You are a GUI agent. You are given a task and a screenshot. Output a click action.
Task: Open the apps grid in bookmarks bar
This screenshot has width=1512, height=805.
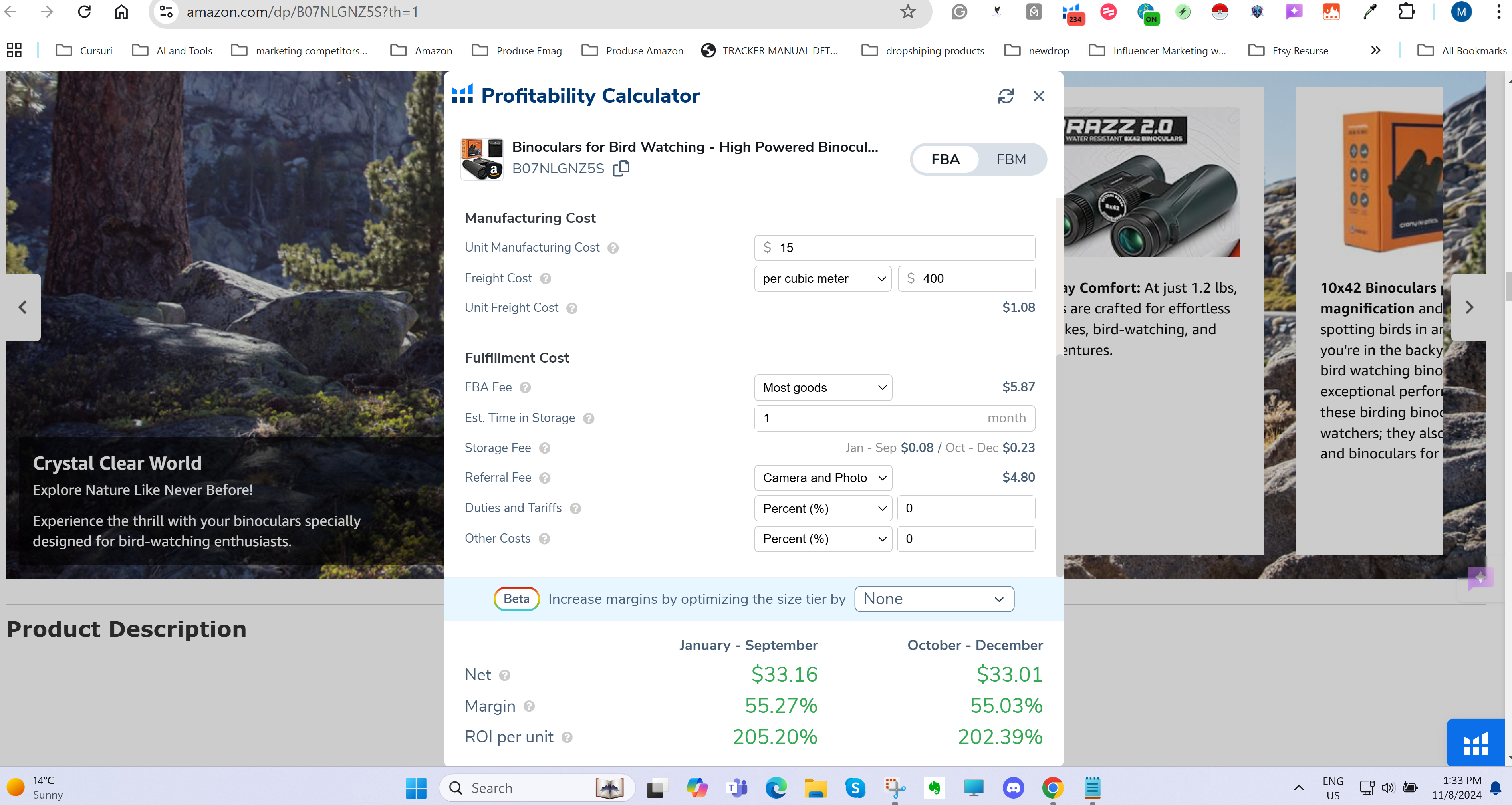tap(14, 50)
